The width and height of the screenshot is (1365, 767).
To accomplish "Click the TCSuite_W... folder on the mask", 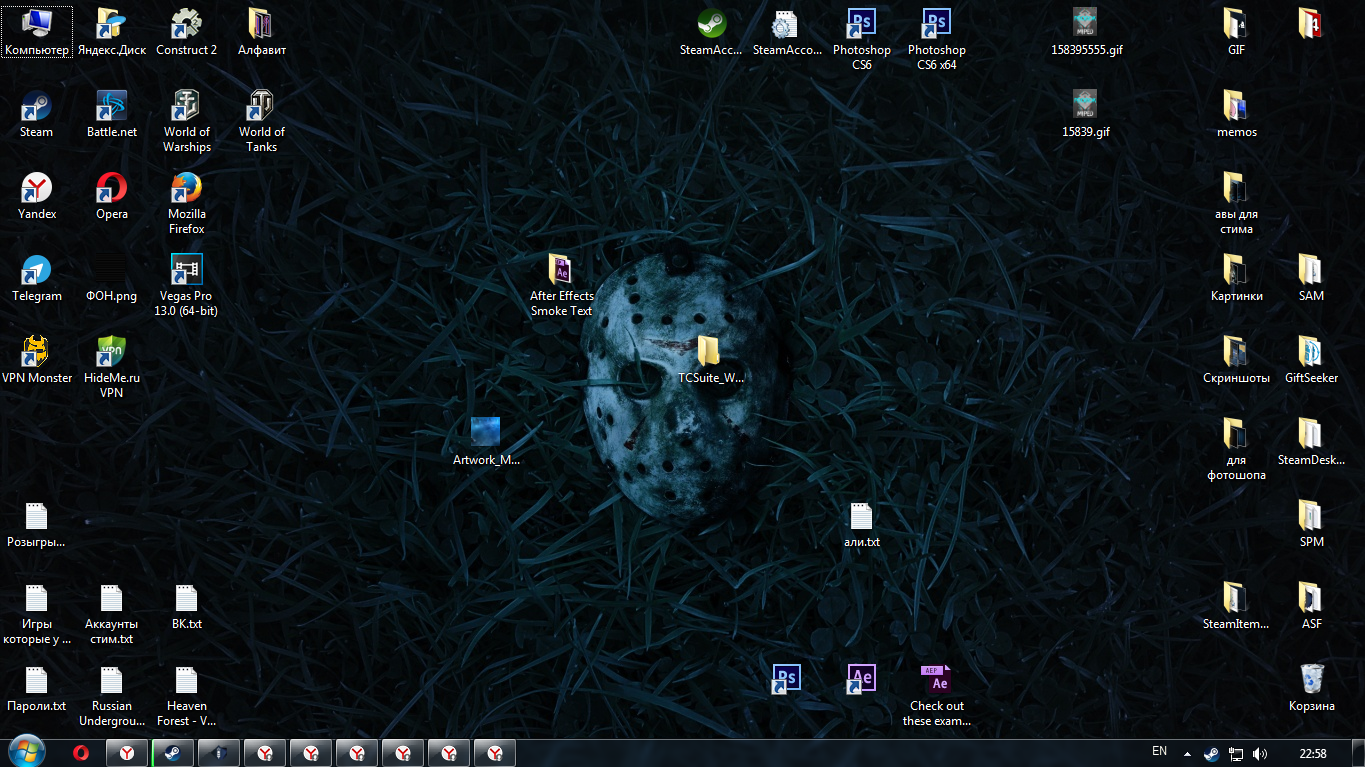I will click(x=711, y=360).
